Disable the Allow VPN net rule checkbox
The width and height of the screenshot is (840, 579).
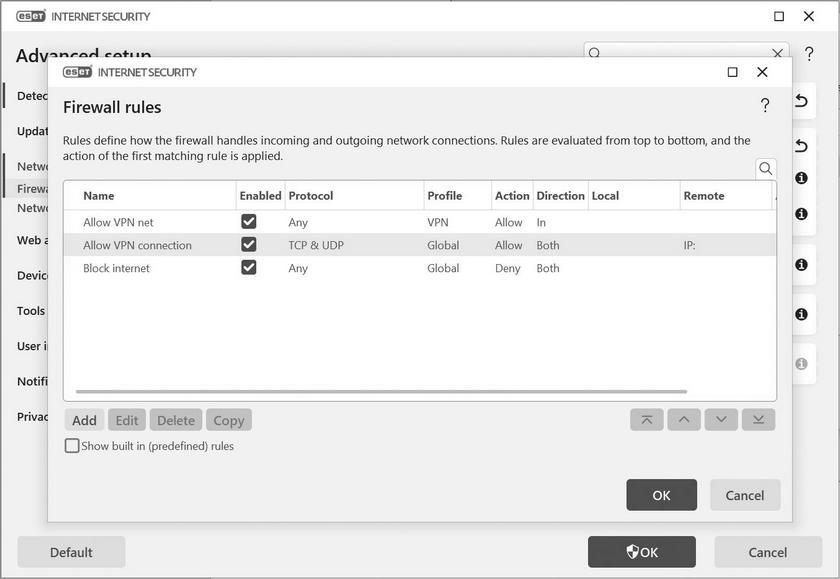249,222
